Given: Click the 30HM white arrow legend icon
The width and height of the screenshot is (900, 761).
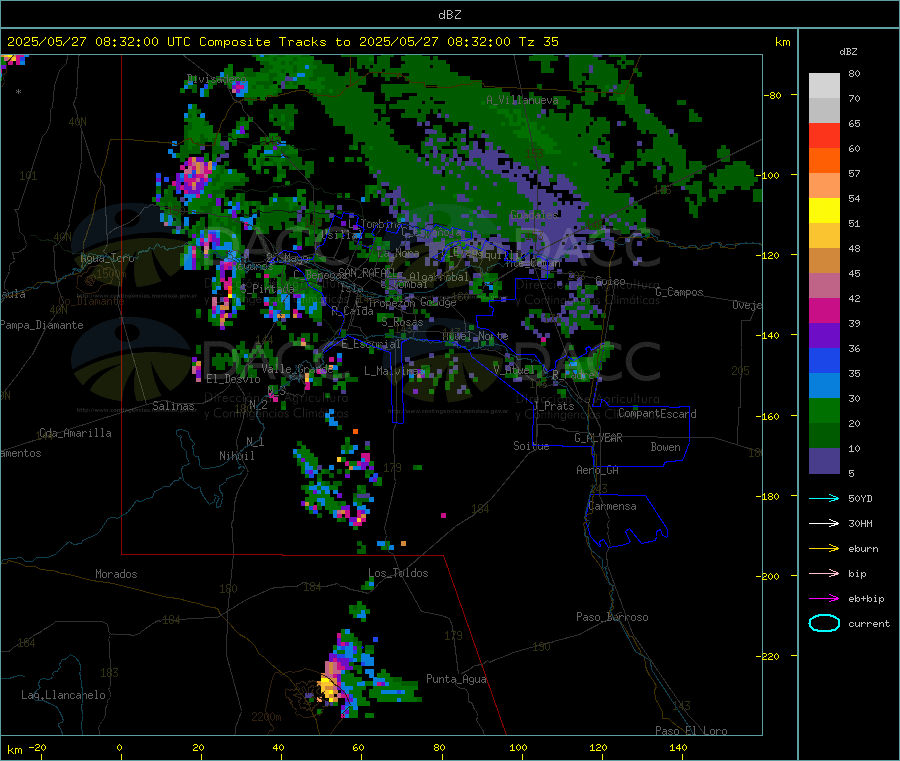Looking at the screenshot, I should click(824, 523).
